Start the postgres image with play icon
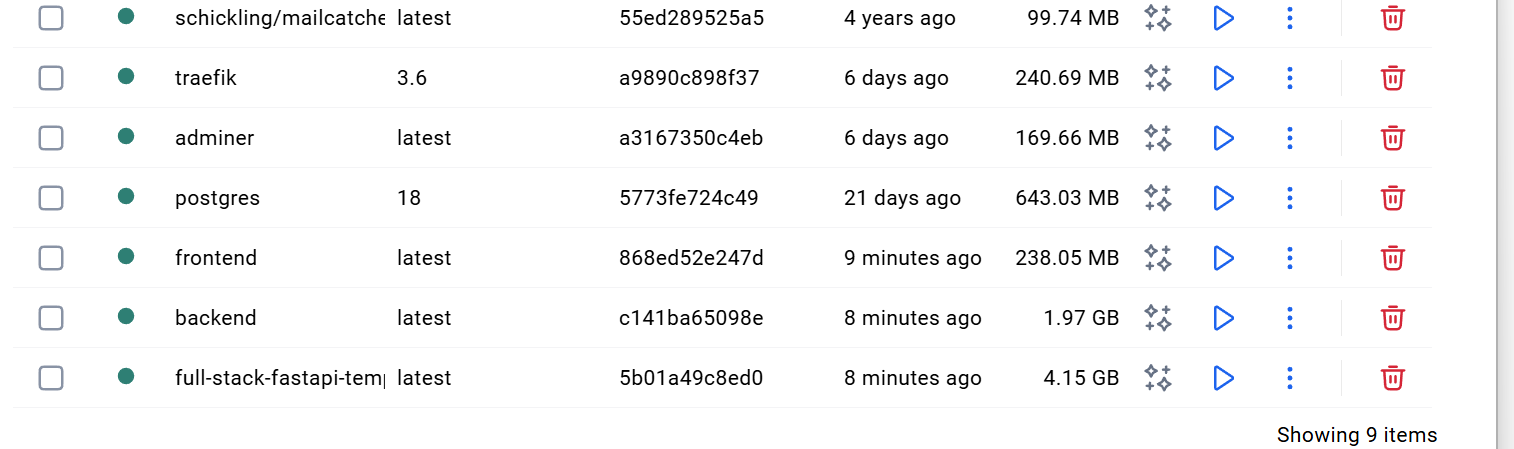The height and width of the screenshot is (449, 1514). pyautogui.click(x=1222, y=198)
